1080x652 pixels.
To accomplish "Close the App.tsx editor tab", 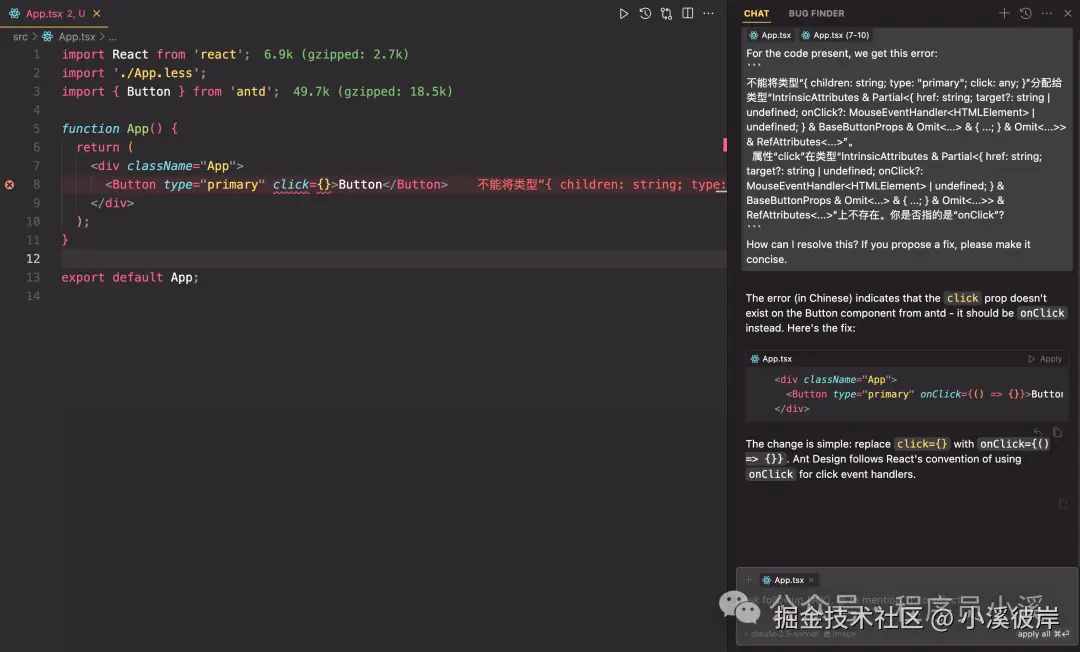I will click(x=96, y=13).
